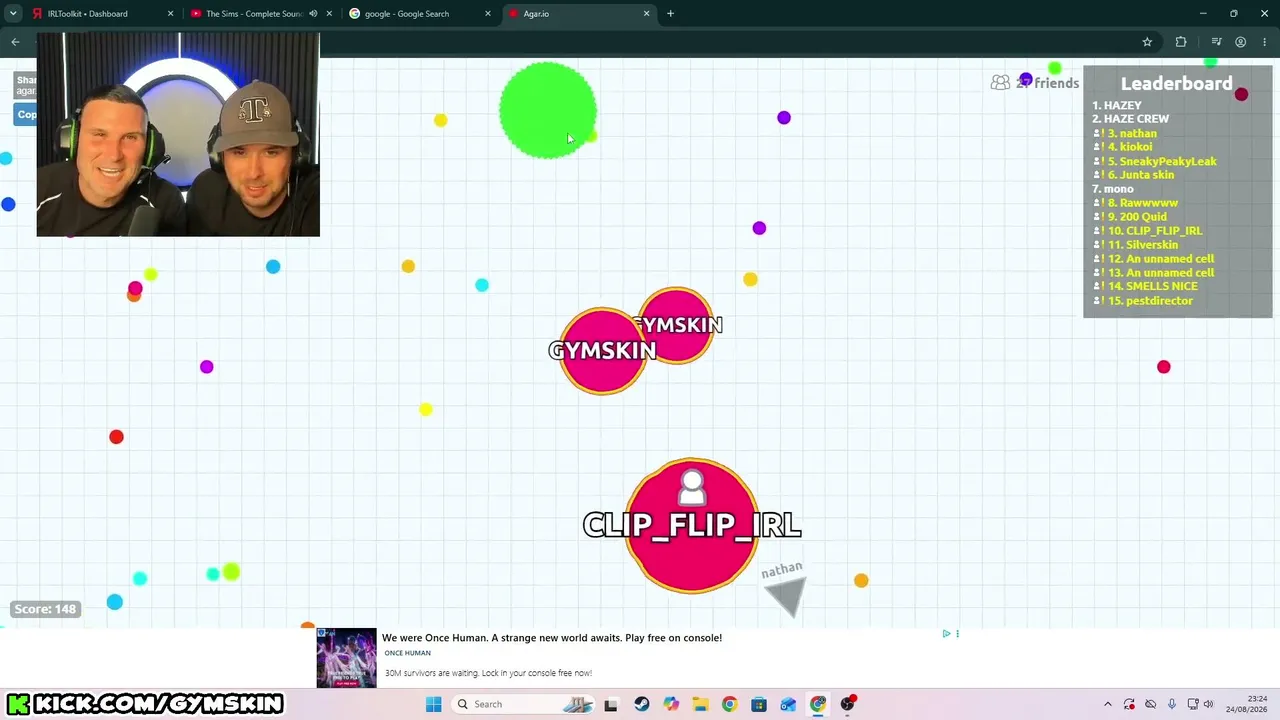Open the browser extensions menu
Image resolution: width=1280 pixels, height=720 pixels.
1181,42
